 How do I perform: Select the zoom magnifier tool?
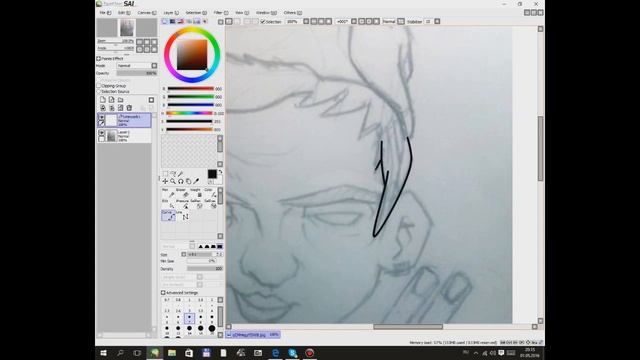click(x=173, y=181)
